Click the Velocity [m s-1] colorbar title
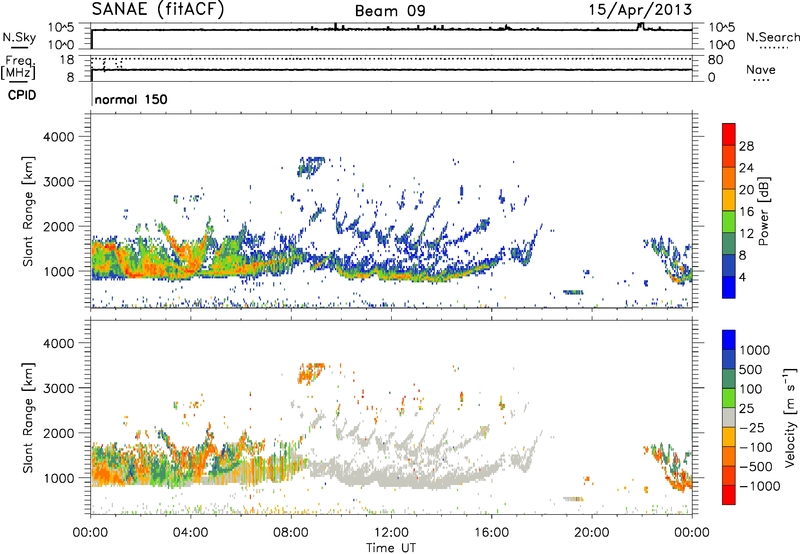The image size is (800, 554). [x=790, y=417]
